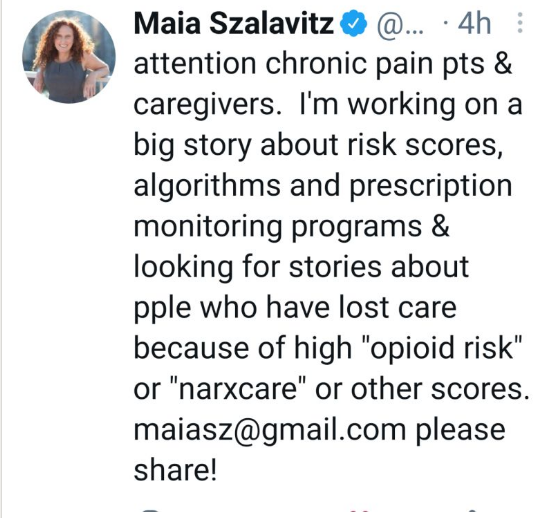551x518 pixels.
Task: Click the maiasz@gmail.com email address
Action: [270, 431]
